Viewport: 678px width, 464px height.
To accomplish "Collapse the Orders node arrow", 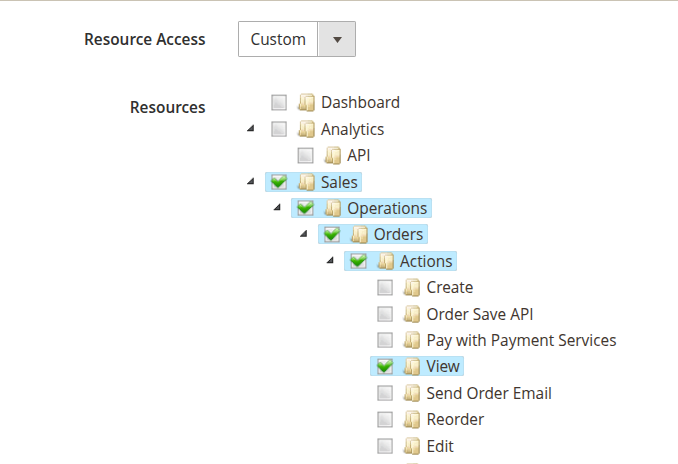I will click(303, 234).
